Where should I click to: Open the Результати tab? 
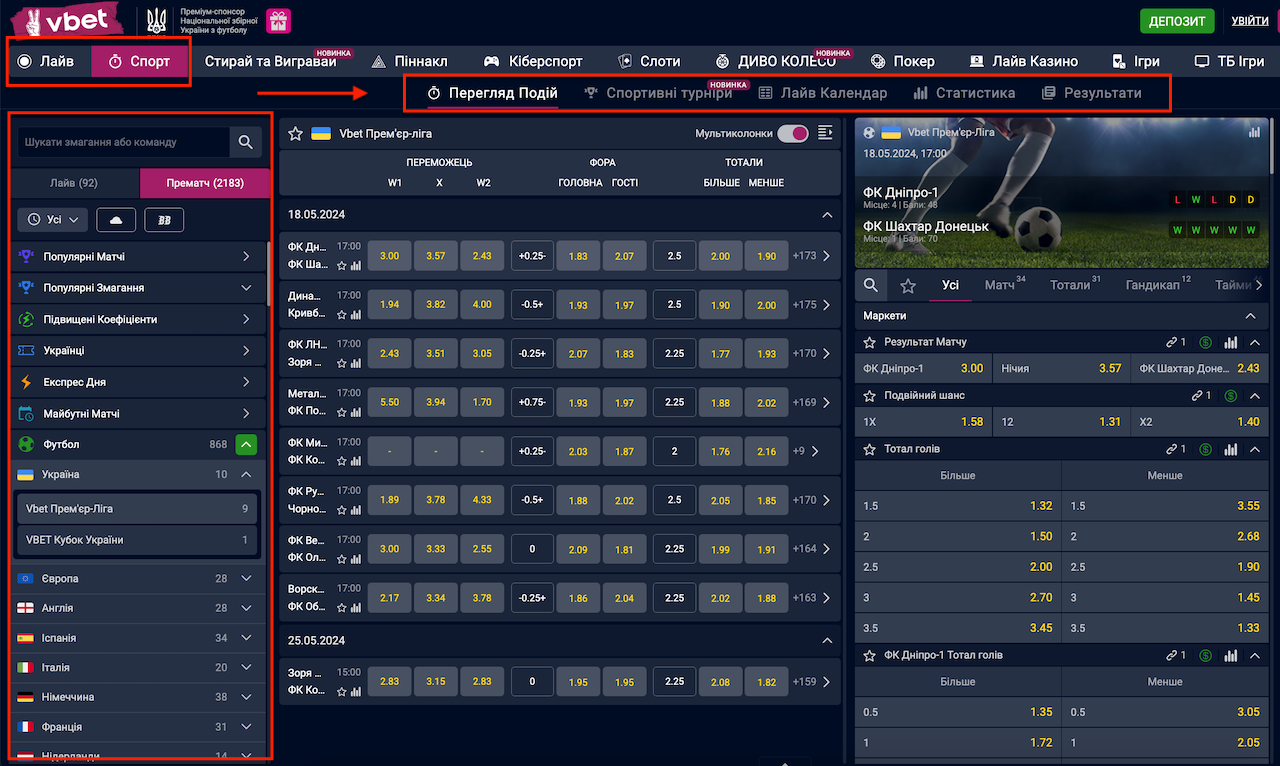(x=1091, y=93)
